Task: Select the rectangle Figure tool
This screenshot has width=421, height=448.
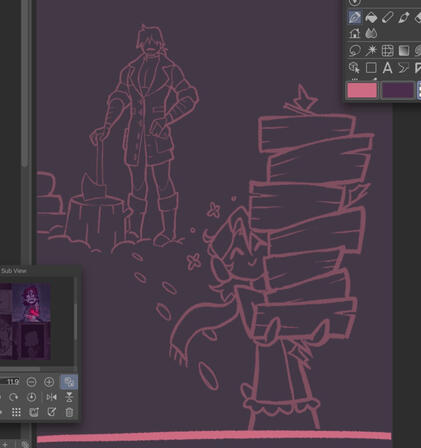Action: [371, 68]
